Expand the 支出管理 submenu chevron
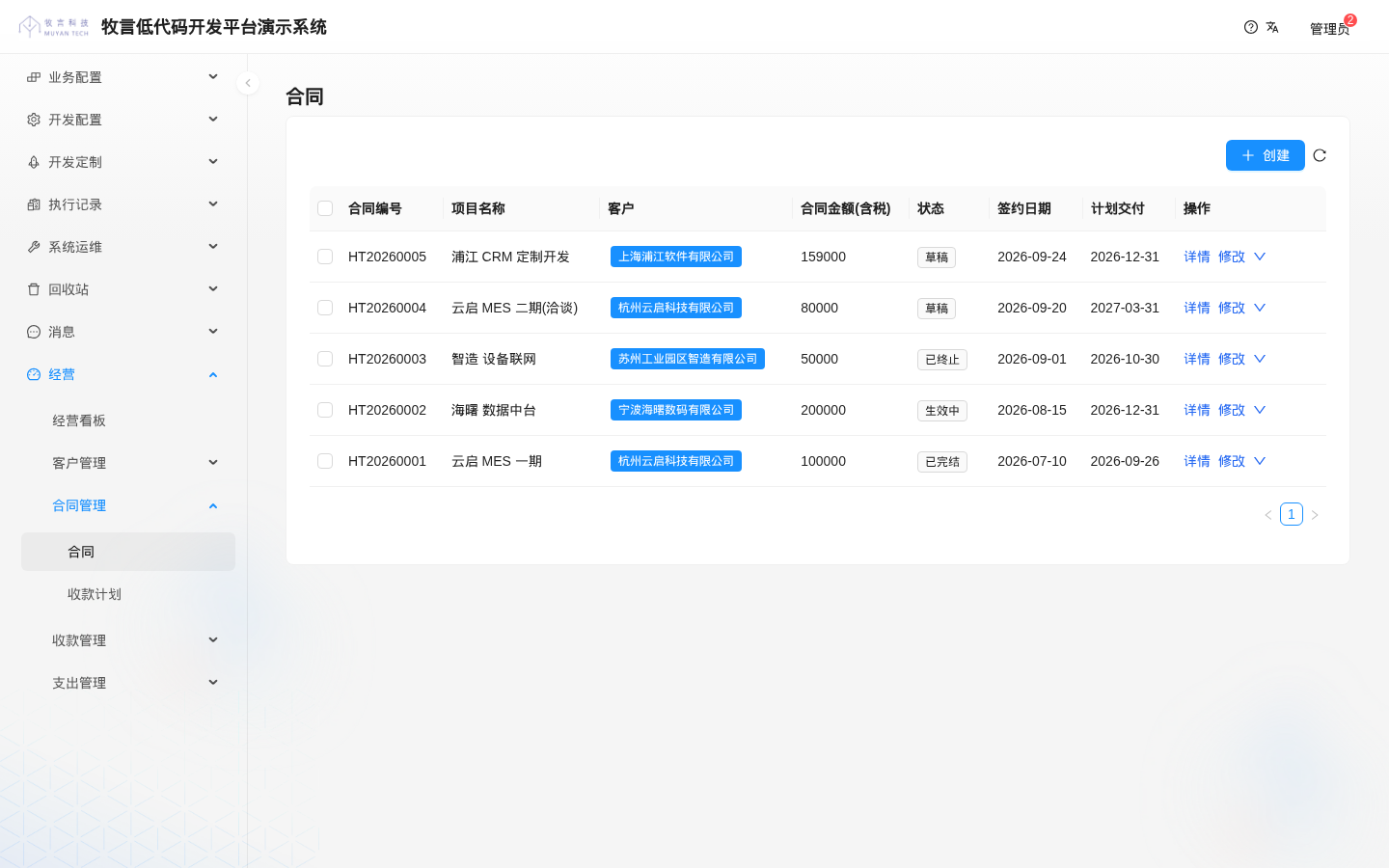This screenshot has height=868, width=1389. 213,683
